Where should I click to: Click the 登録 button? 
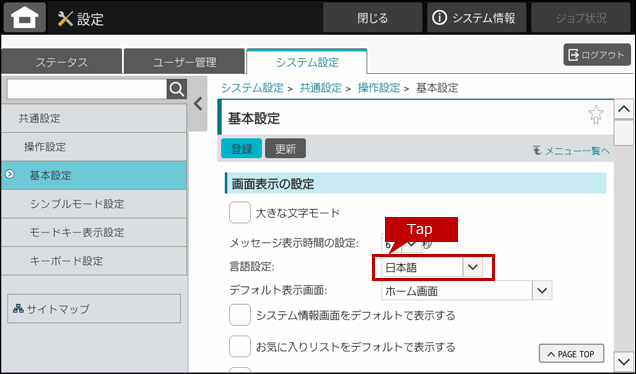(242, 148)
